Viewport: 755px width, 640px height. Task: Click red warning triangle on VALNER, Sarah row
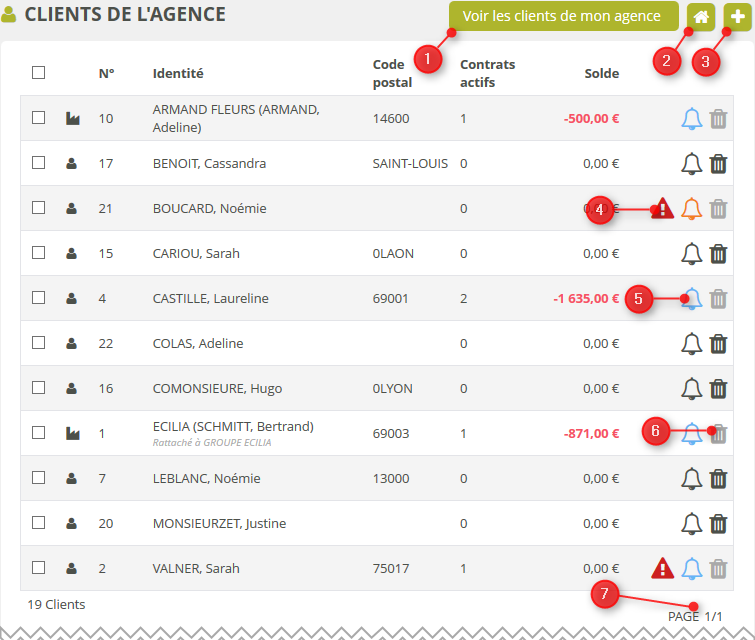pyautogui.click(x=662, y=569)
